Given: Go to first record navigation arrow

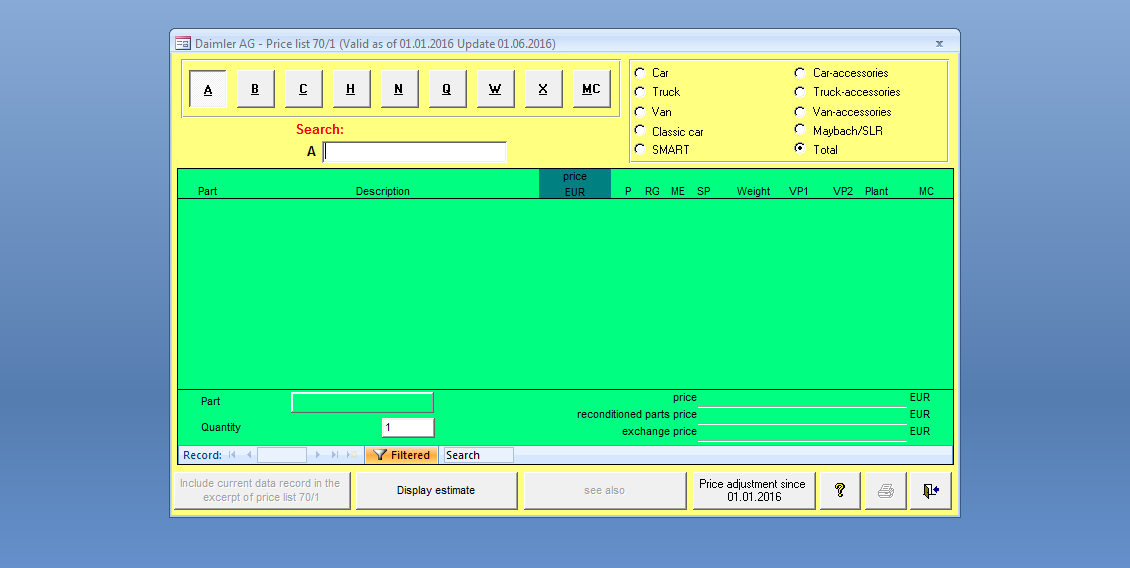Looking at the screenshot, I should [232, 455].
